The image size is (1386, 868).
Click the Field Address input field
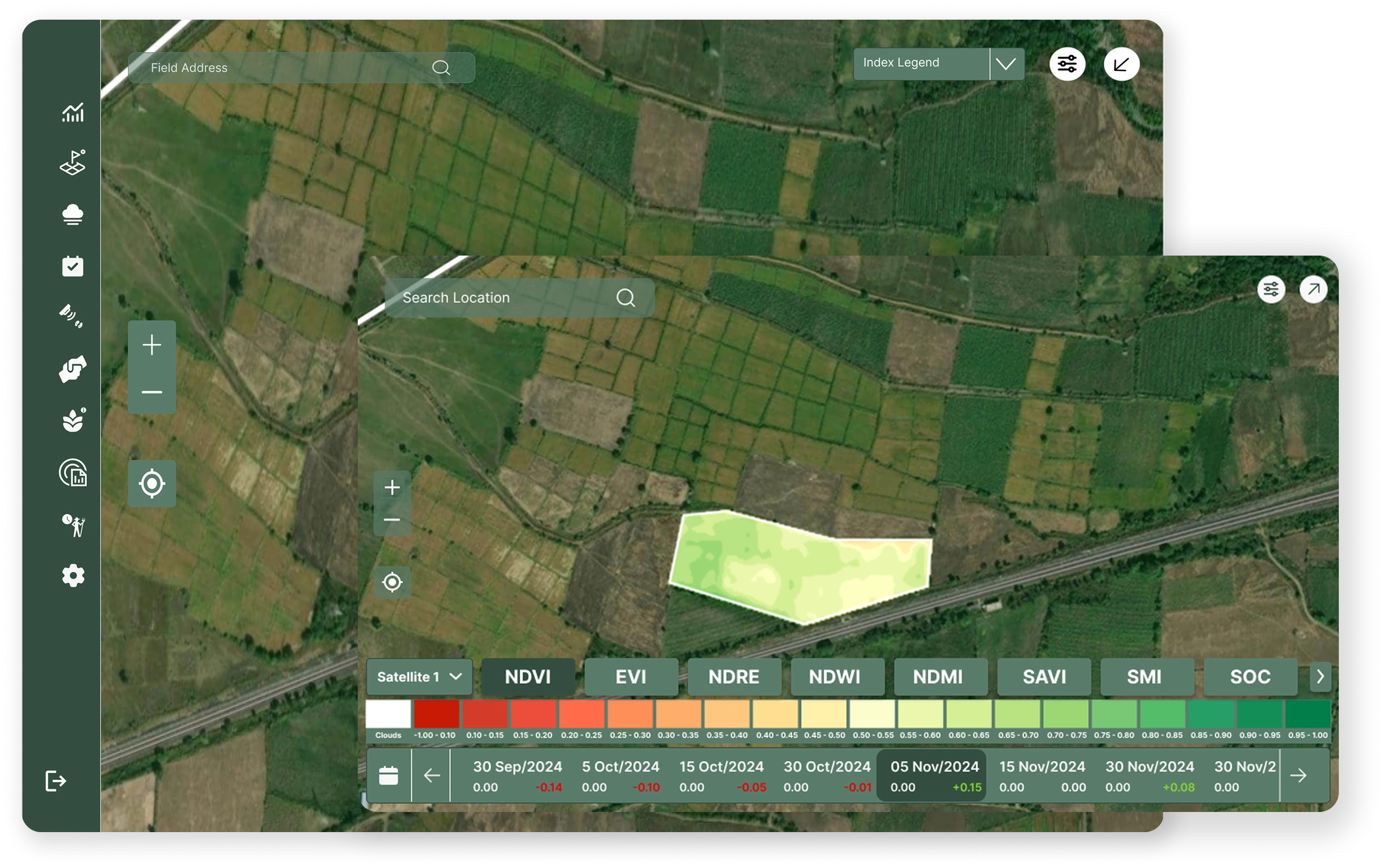tap(301, 68)
